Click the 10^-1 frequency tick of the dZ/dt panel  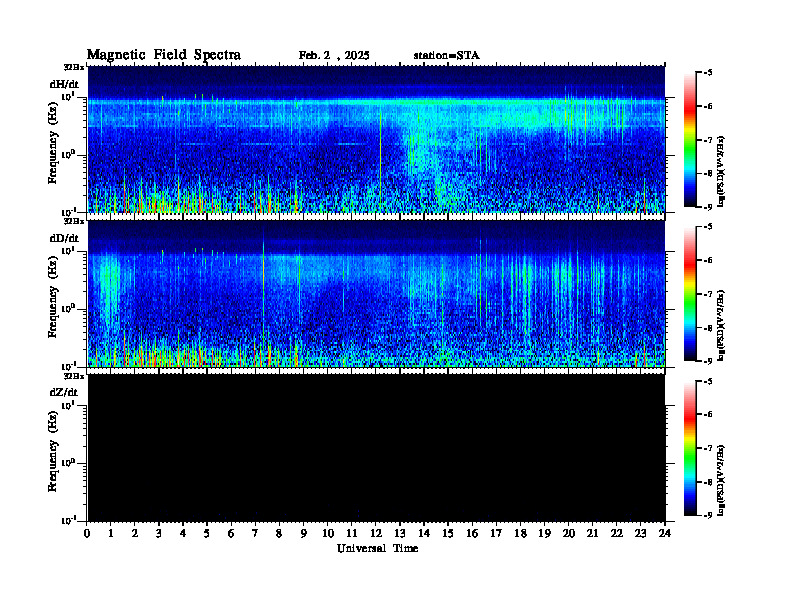[x=68, y=520]
